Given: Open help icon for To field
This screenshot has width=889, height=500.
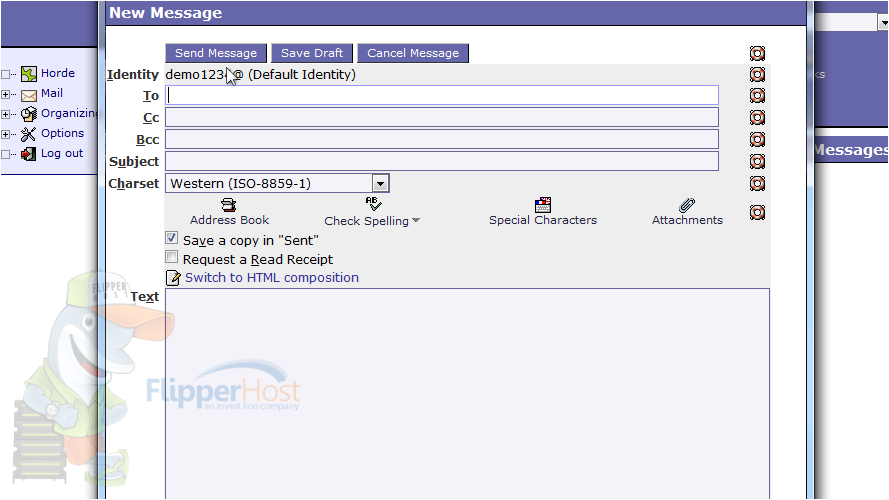Looking at the screenshot, I should pyautogui.click(x=757, y=95).
